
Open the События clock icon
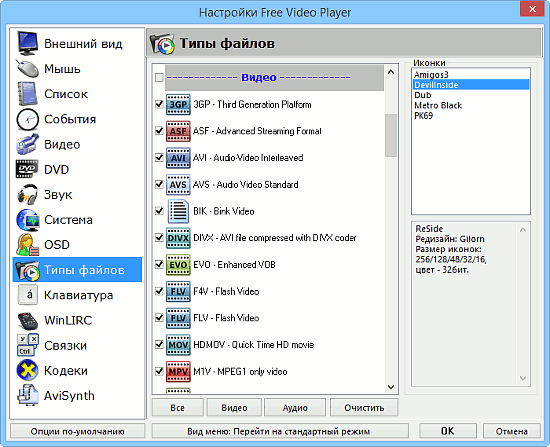pyautogui.click(x=27, y=119)
